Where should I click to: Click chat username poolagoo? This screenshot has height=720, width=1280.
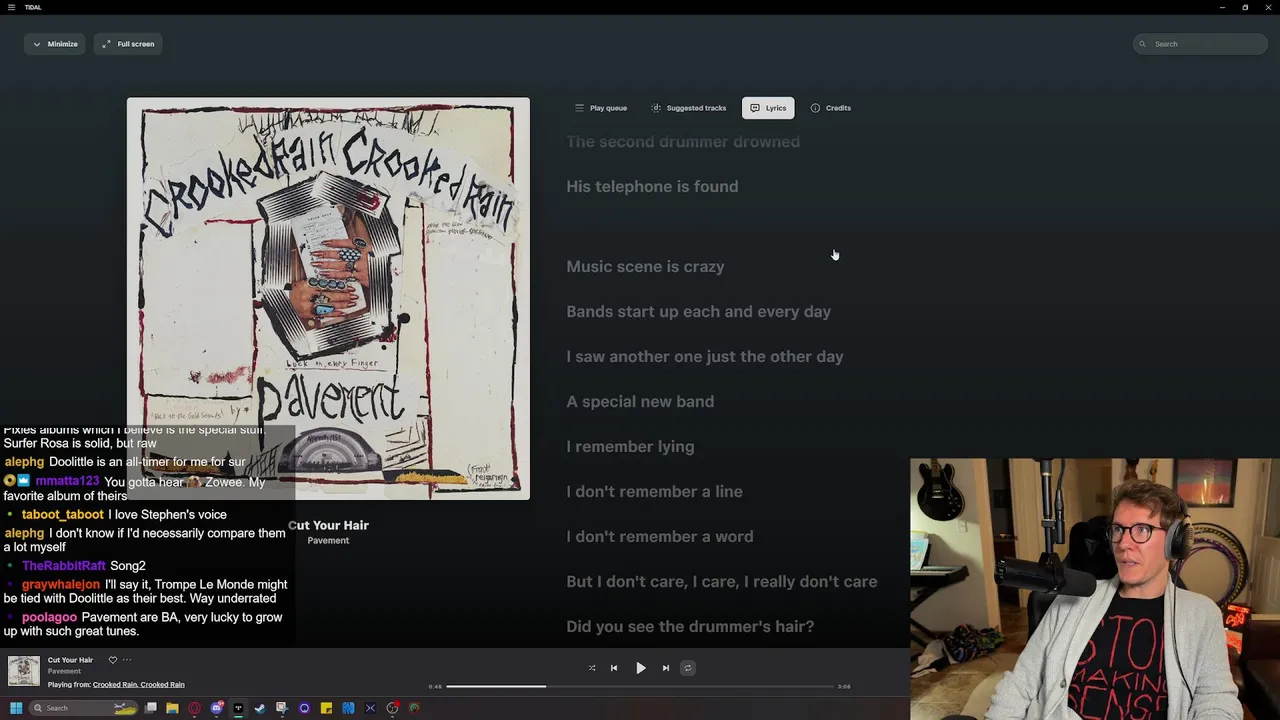pyautogui.click(x=49, y=618)
